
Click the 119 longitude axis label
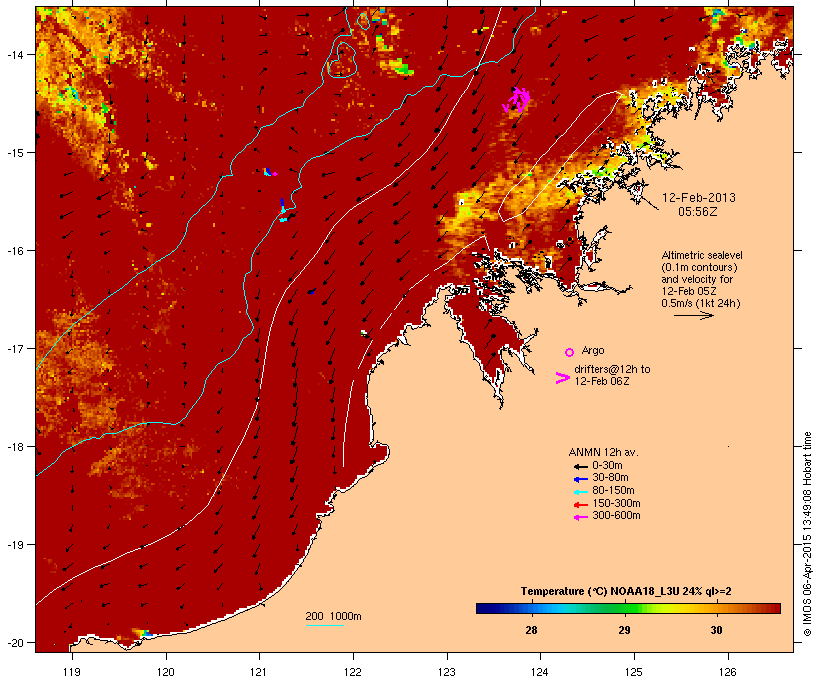72,672
